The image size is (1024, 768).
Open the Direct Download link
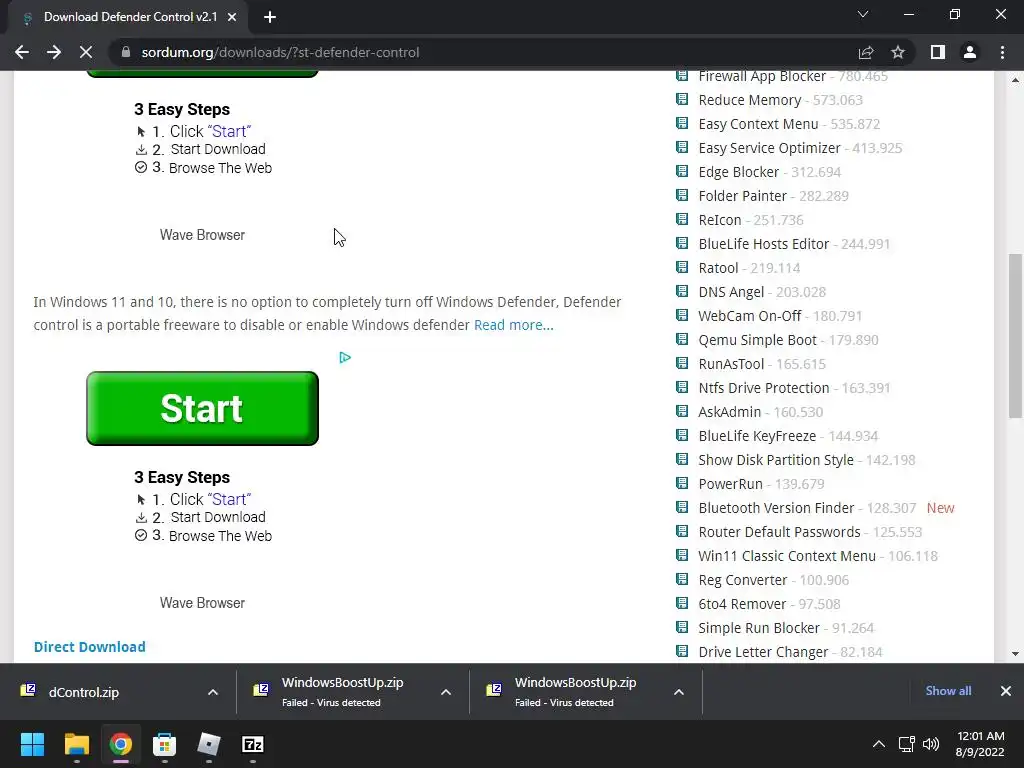[x=89, y=647]
